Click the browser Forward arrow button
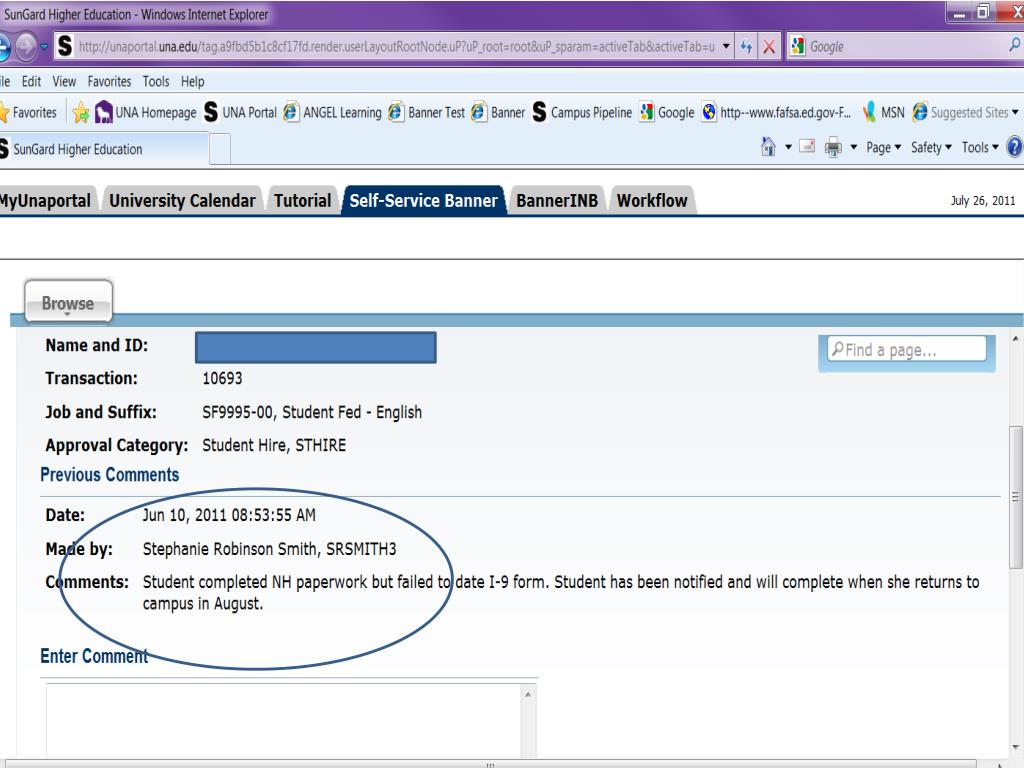The image size is (1024, 768). click(26, 46)
